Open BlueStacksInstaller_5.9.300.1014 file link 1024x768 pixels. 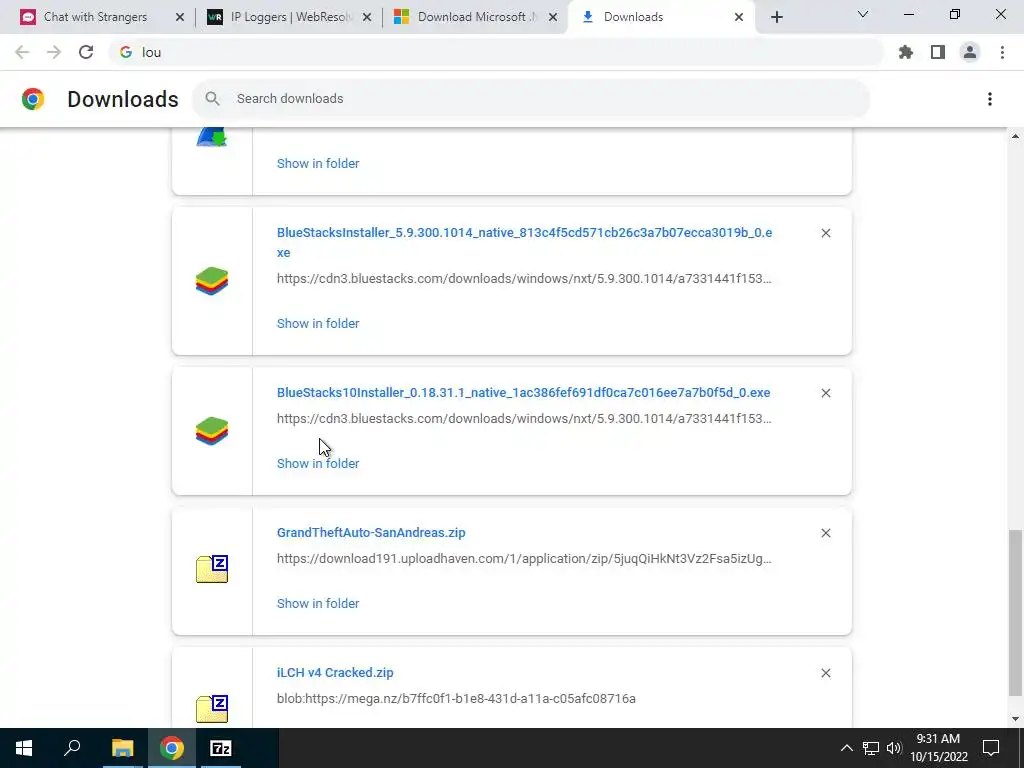point(524,242)
